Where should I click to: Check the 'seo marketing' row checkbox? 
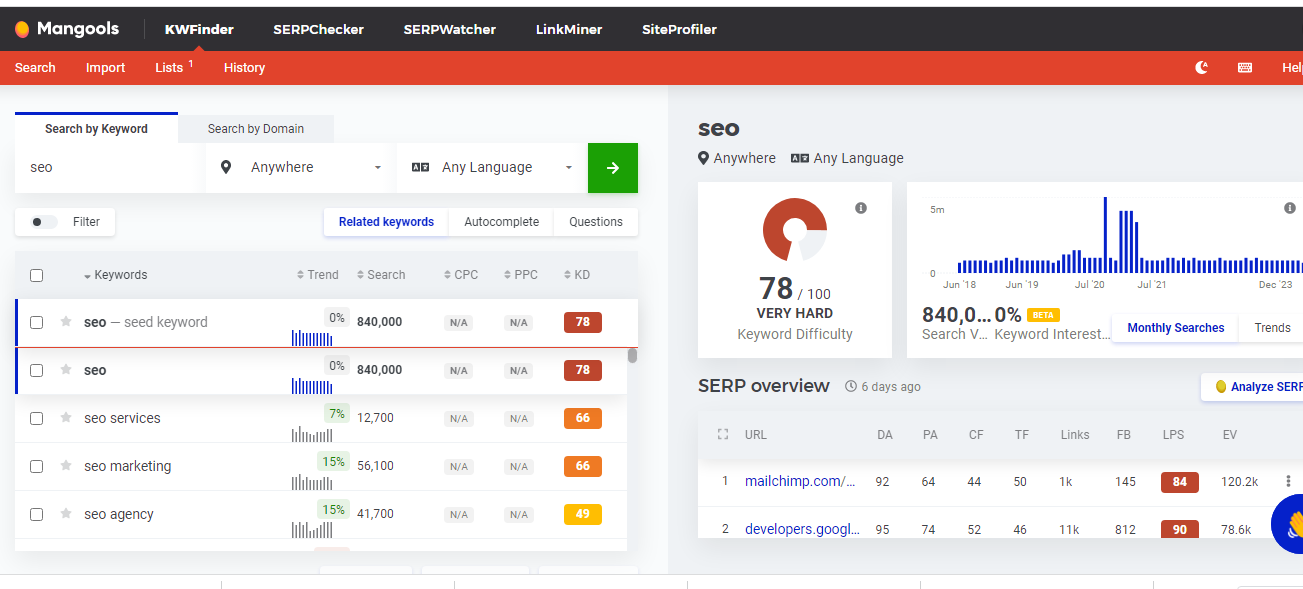(37, 466)
